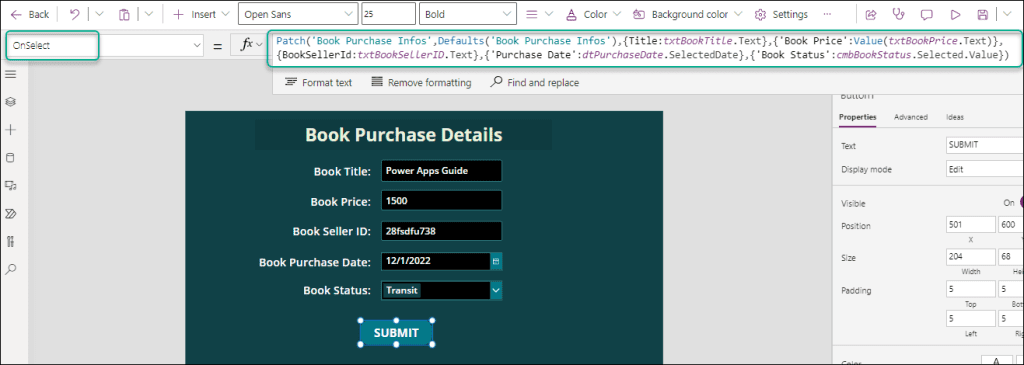Select the Book Purchase Details heading
Viewport: 1024px width, 365px height.
[x=404, y=135]
